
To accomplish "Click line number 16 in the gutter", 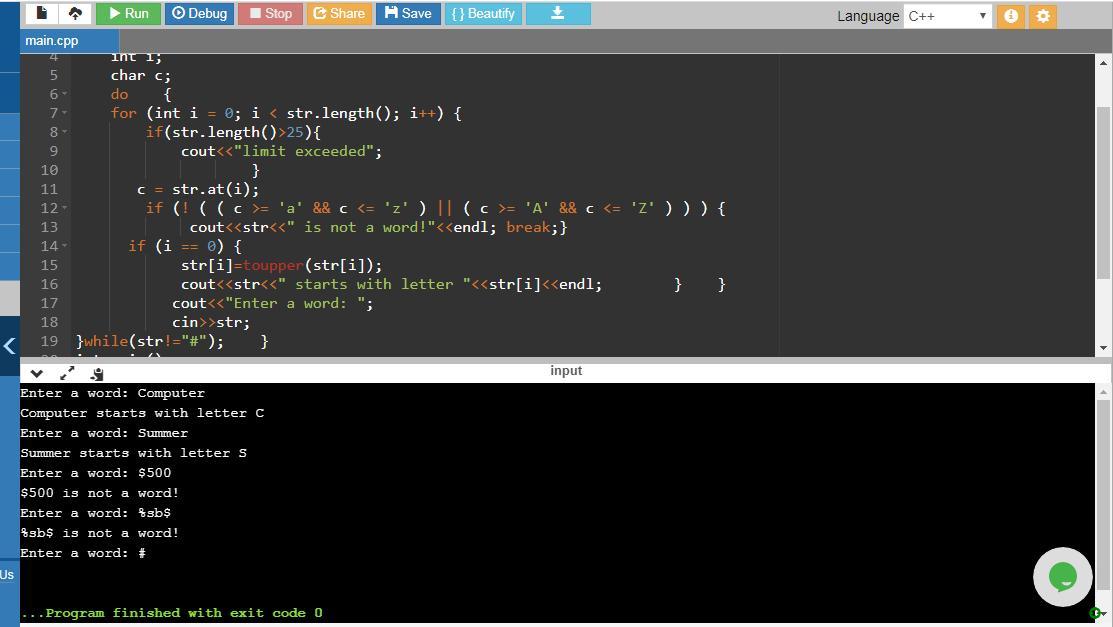I will pyautogui.click(x=49, y=284).
